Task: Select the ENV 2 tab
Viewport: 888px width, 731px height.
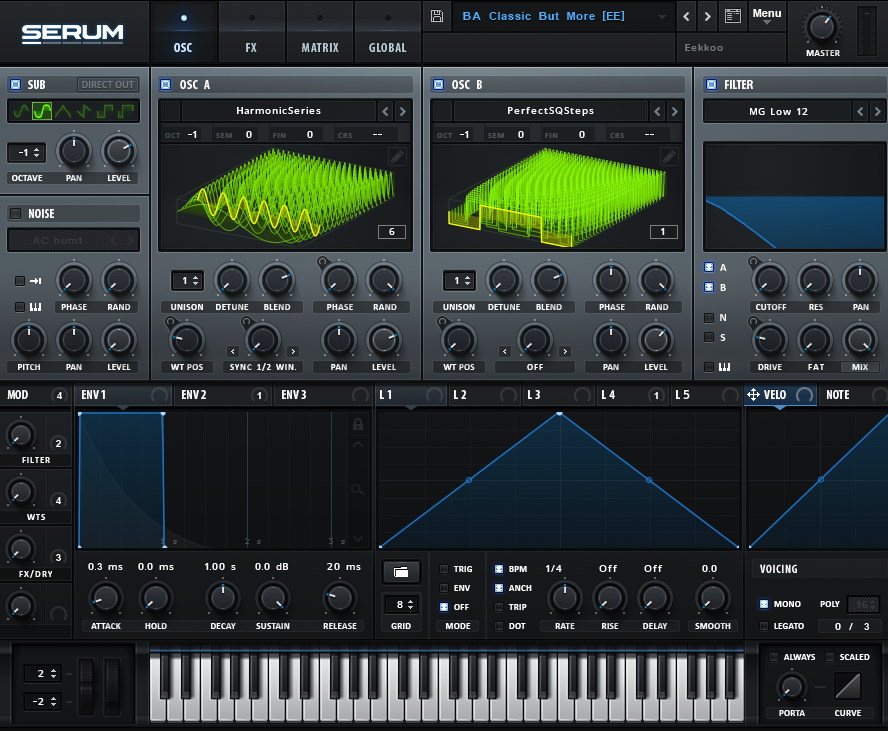Action: pos(223,395)
